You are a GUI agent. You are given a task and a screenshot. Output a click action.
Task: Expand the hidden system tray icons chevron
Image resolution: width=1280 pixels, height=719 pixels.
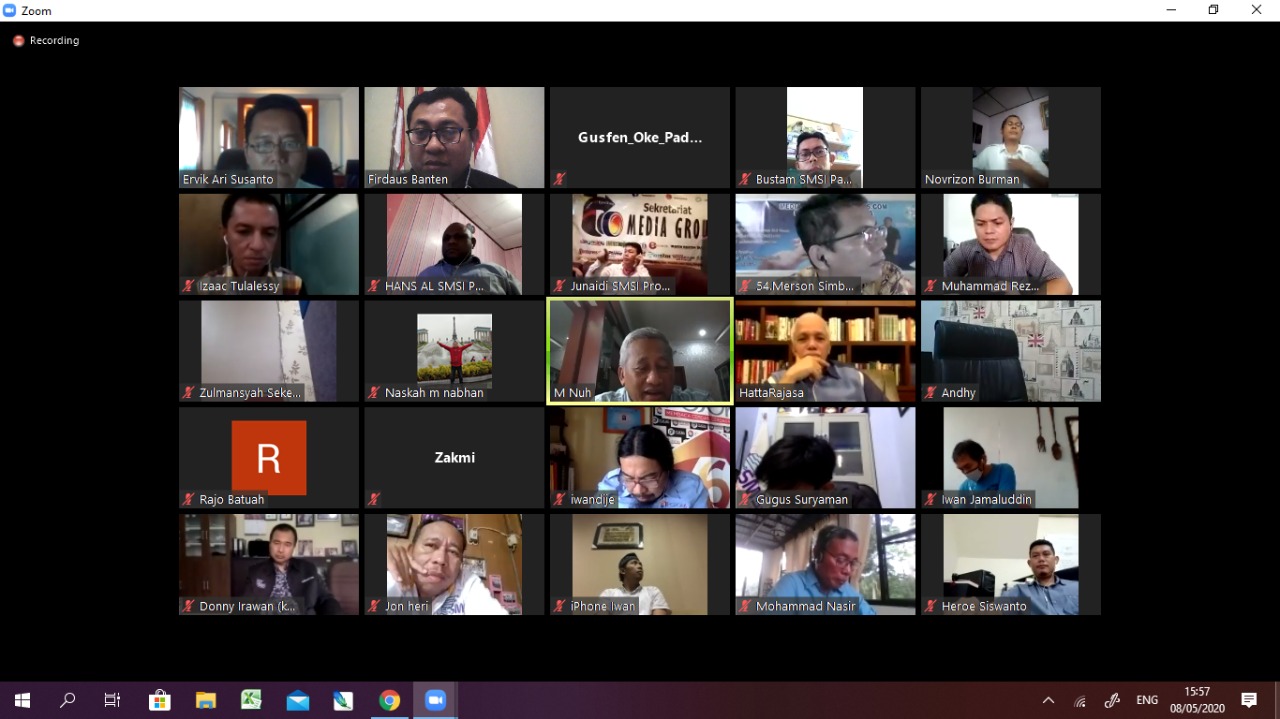click(1048, 700)
